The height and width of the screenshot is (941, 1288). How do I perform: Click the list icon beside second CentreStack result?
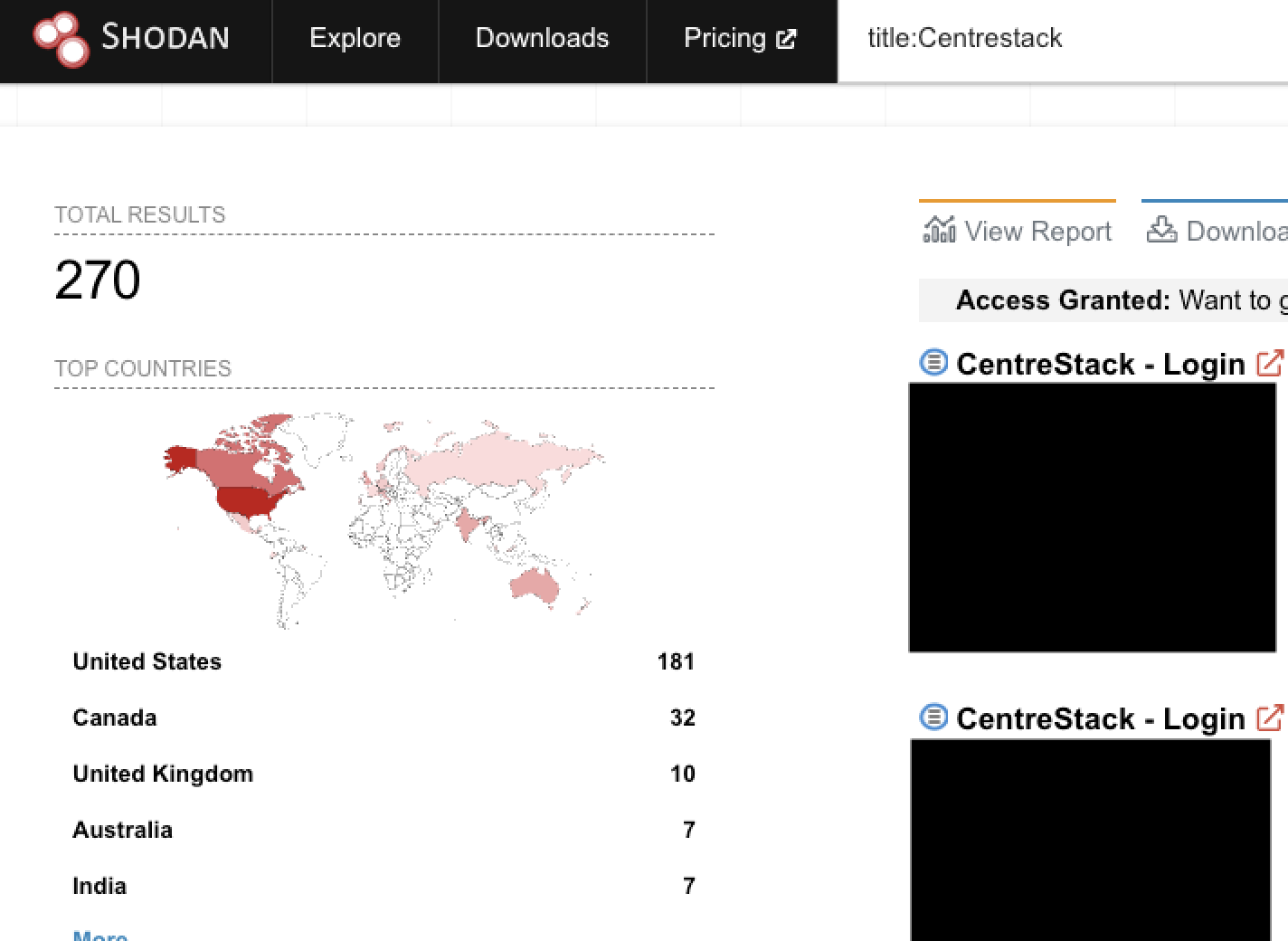click(933, 718)
